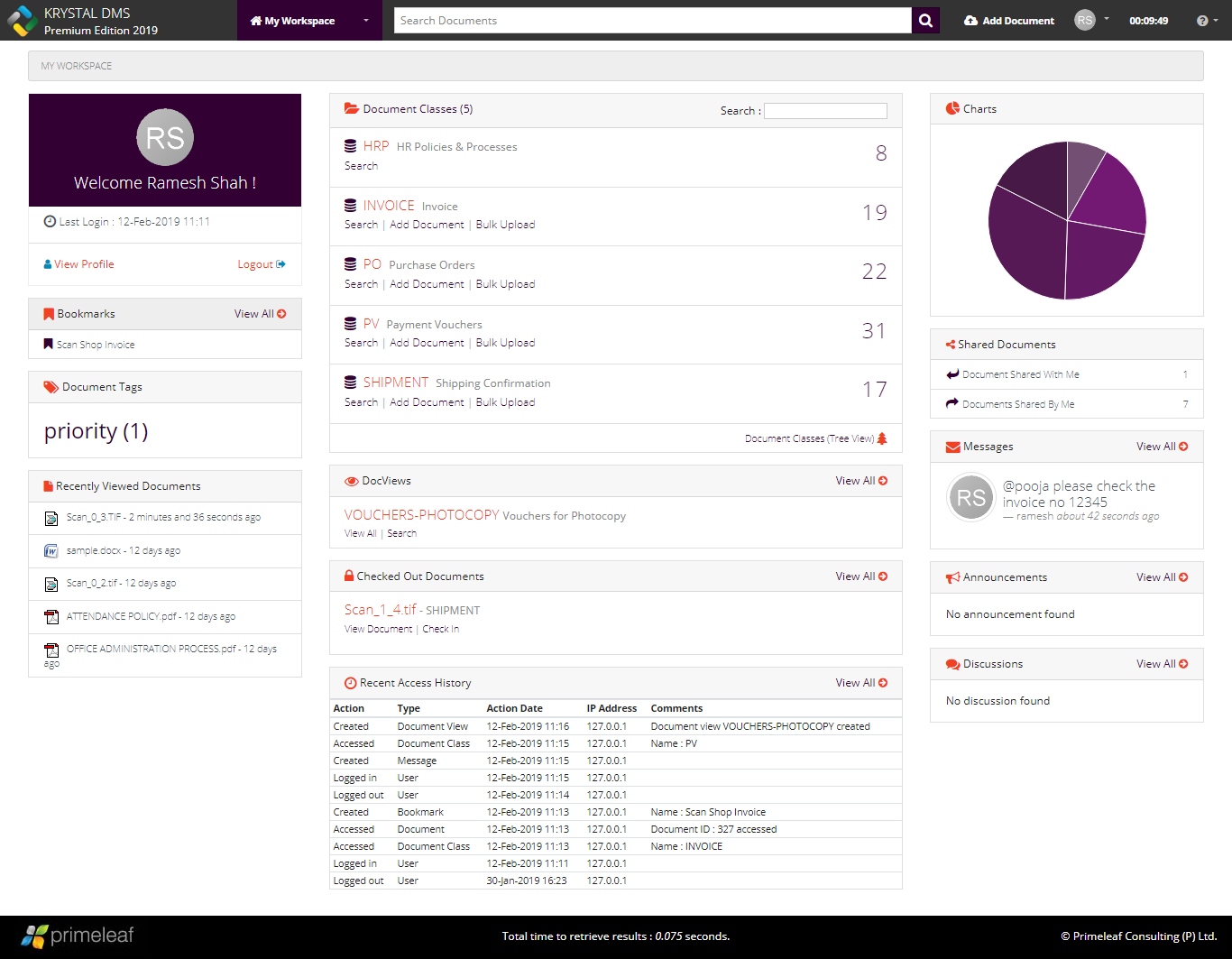This screenshot has width=1232, height=959.
Task: Open the INVOICE document class
Action: click(389, 206)
